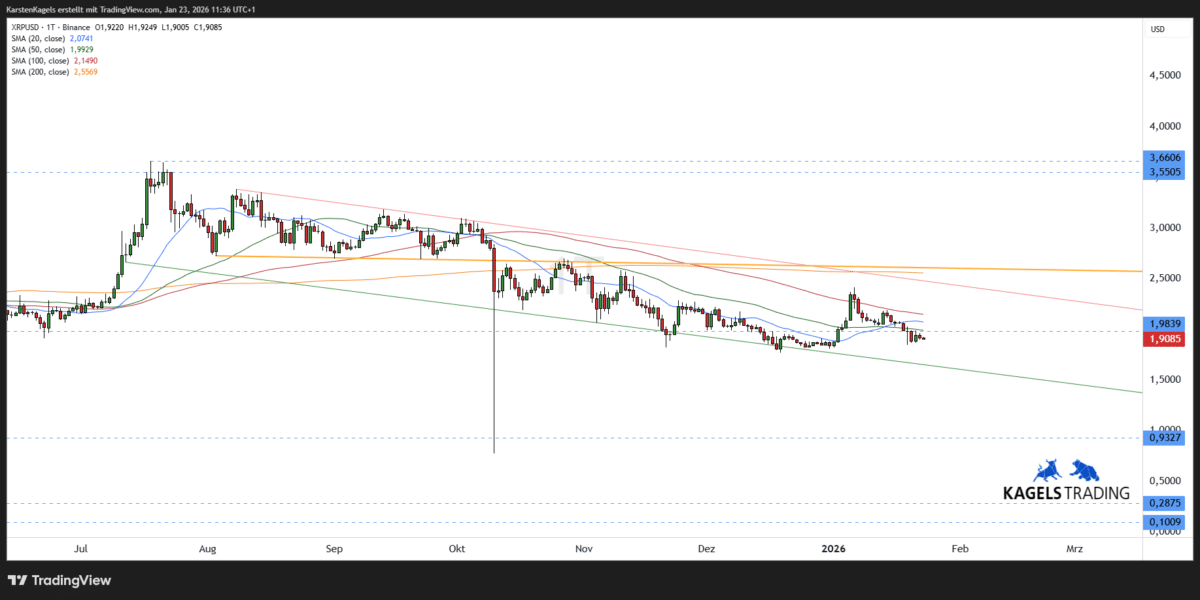Toggle visibility of the SMA (200, close) indicator
1200x600 pixels.
click(x=40, y=71)
